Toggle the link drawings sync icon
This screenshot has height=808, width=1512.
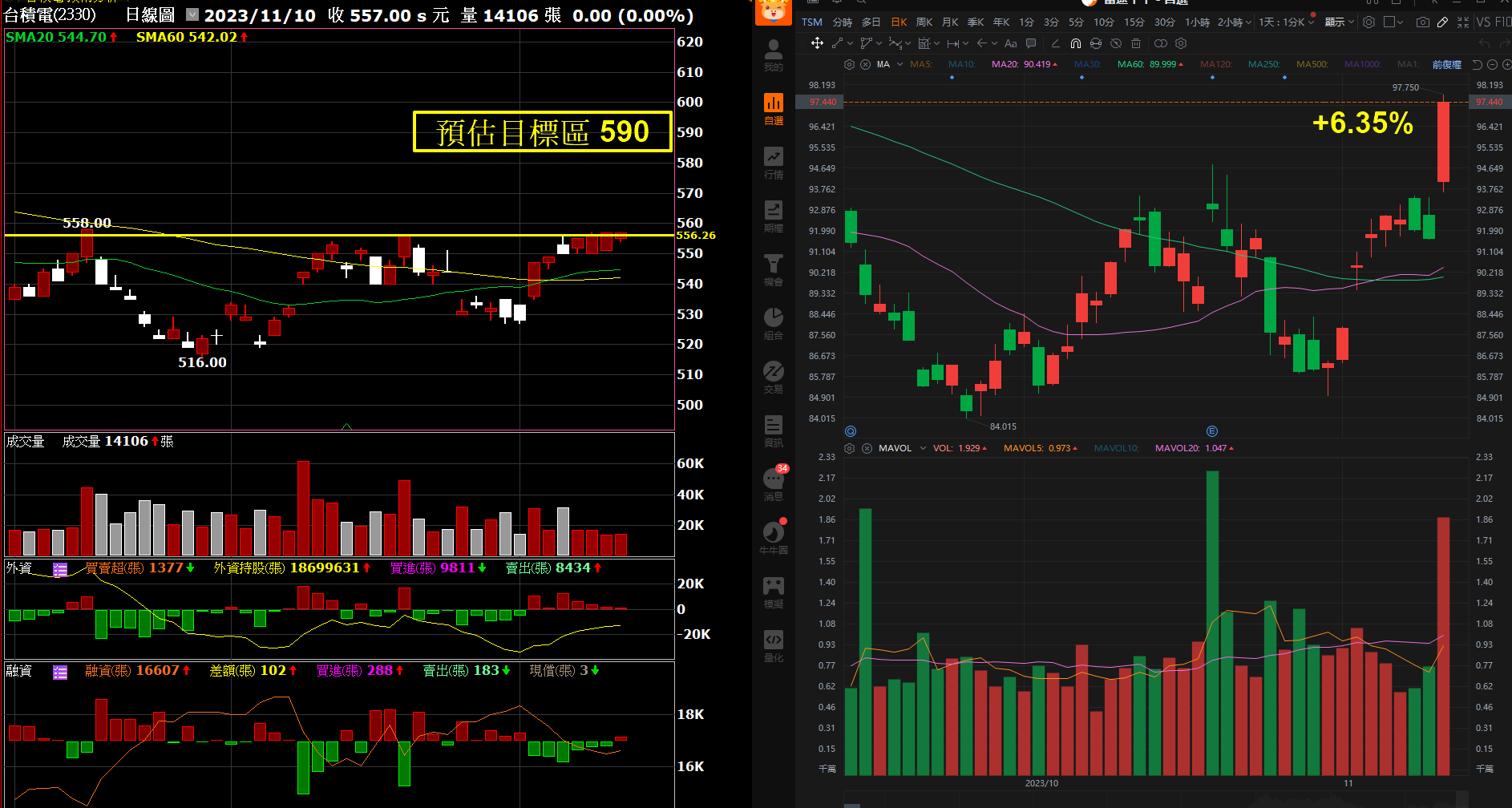[1096, 43]
